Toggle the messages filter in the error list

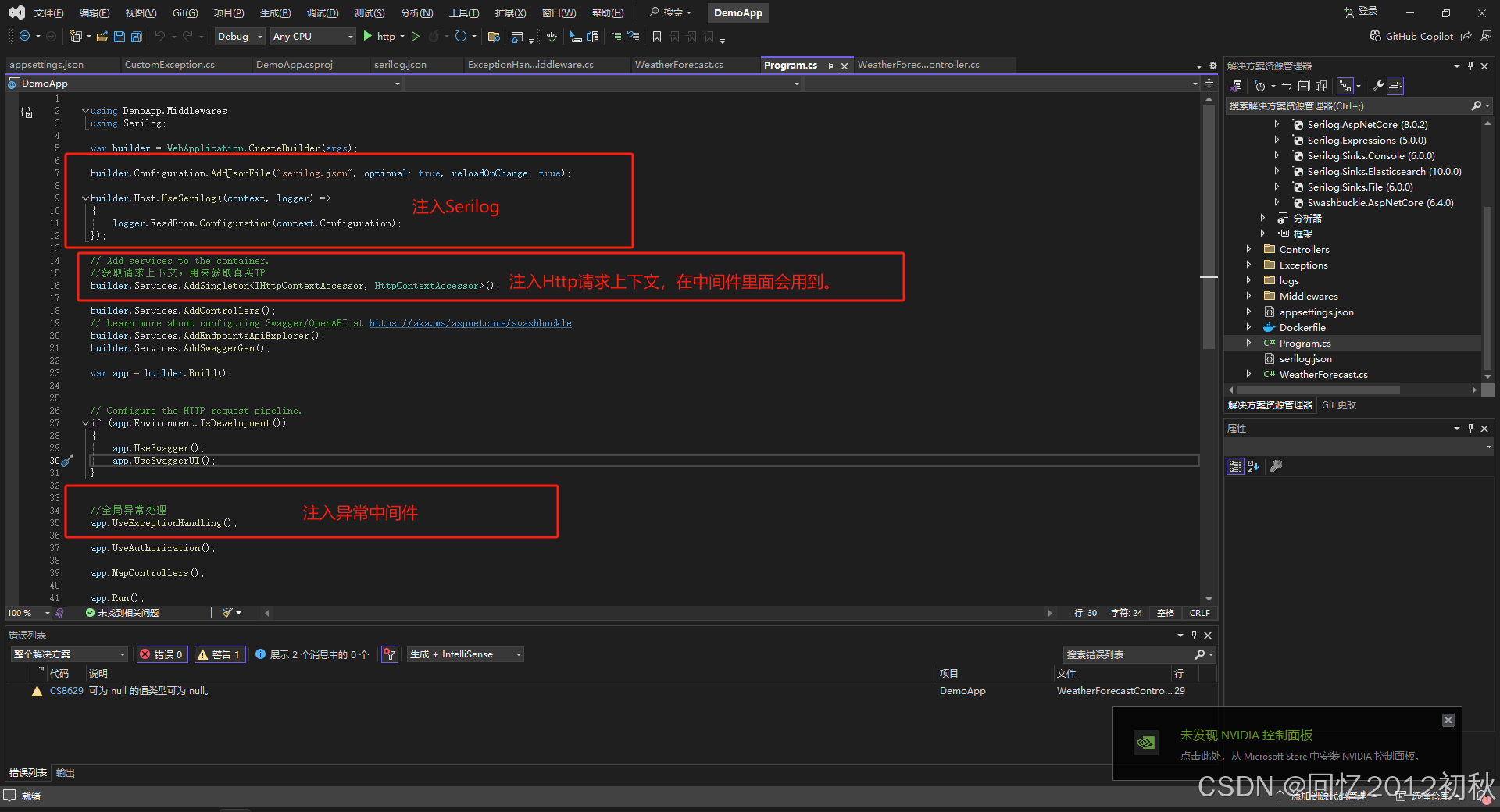312,654
